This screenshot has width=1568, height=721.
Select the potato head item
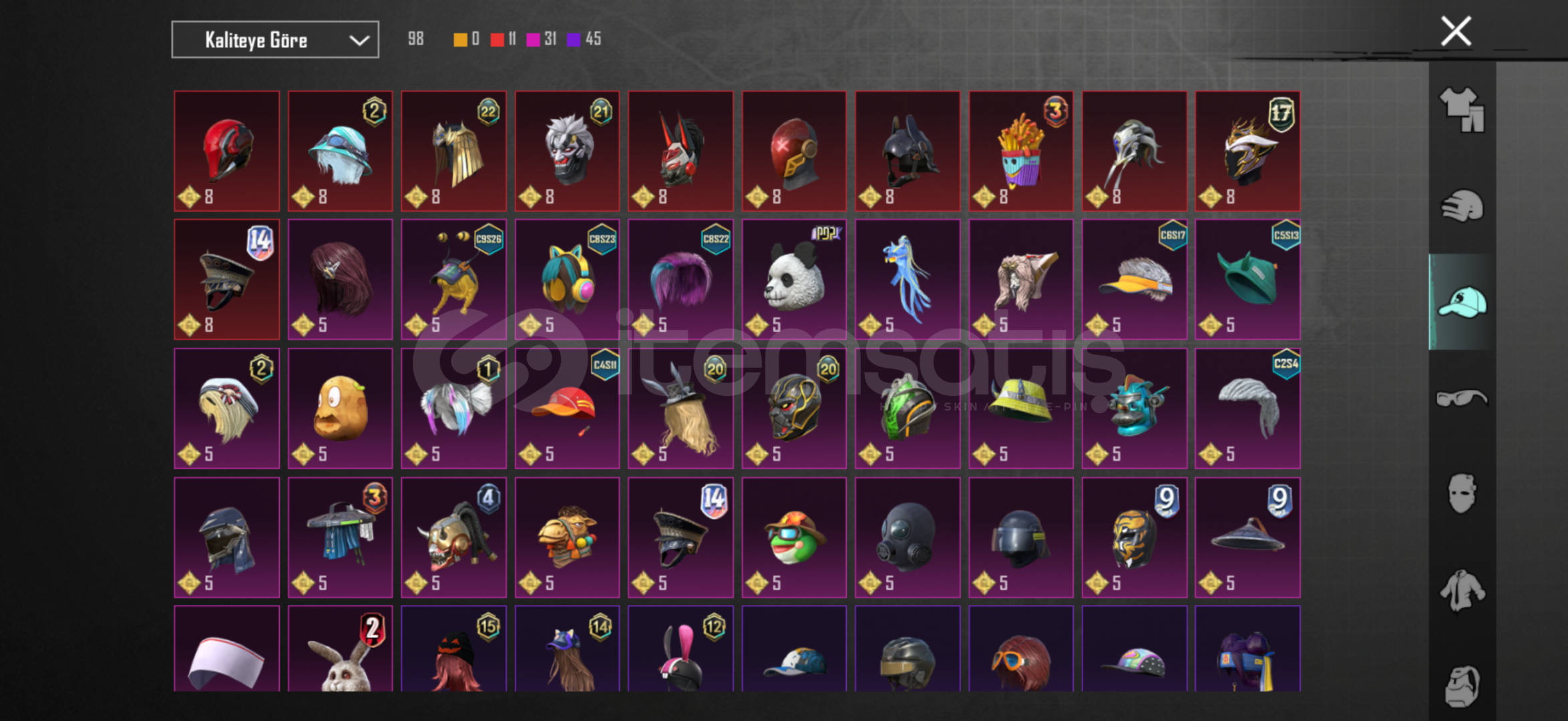pos(340,409)
